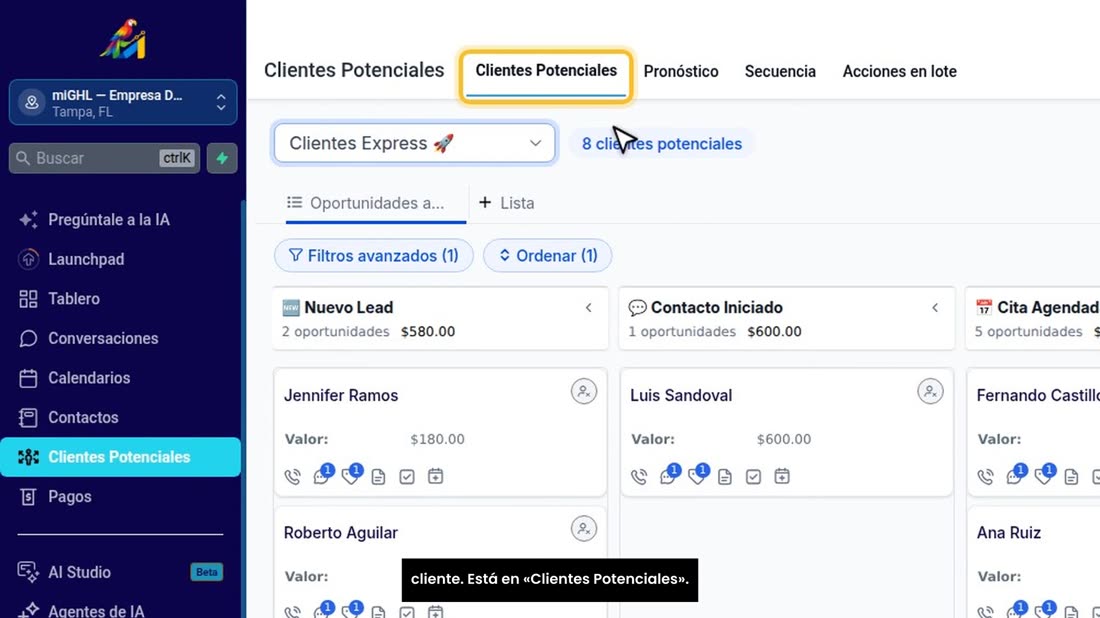Select the Oportunidades a... view tab
Screen dimensions: 1100x618
click(375, 203)
